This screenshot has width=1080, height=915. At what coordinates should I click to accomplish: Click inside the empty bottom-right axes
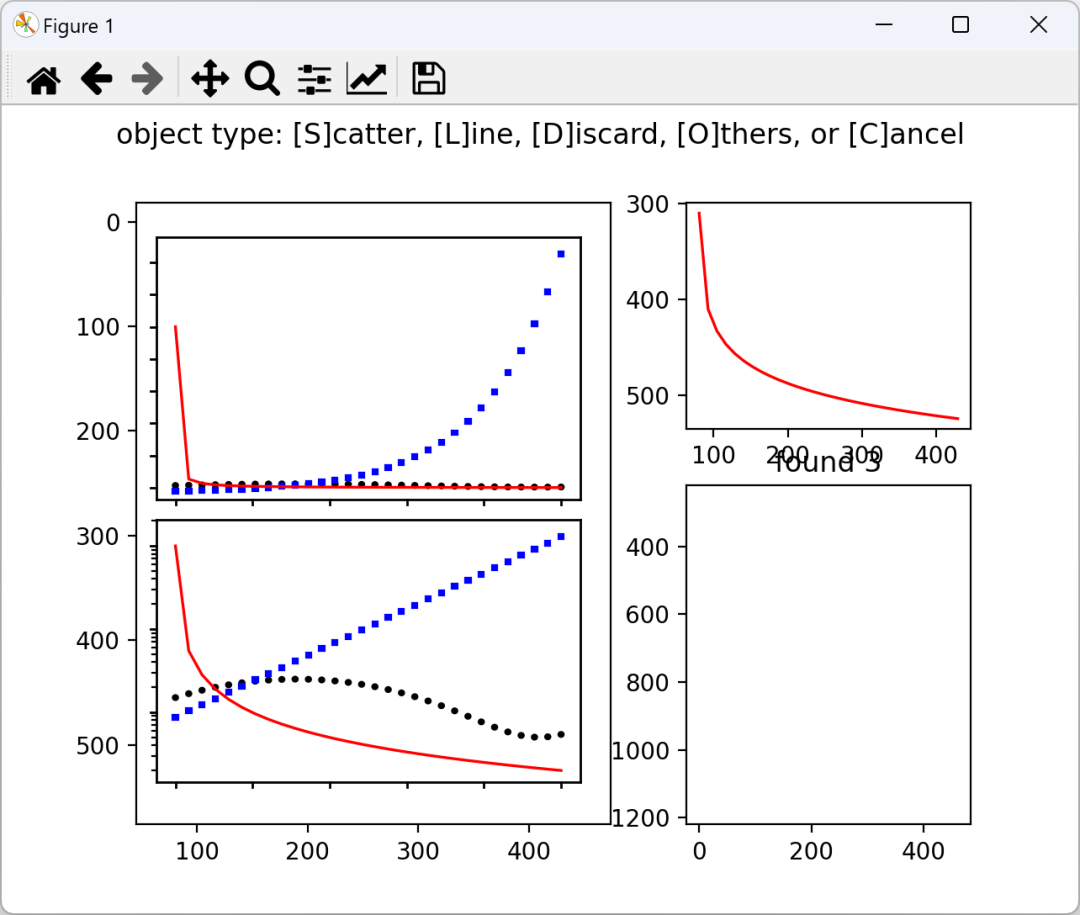coord(829,655)
